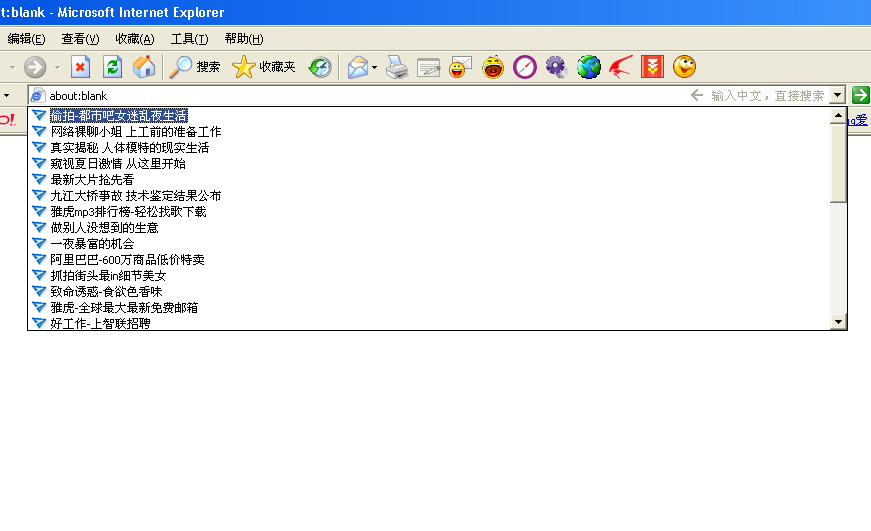Open the 编辑(E) menu
The width and height of the screenshot is (871, 531).
(26, 39)
